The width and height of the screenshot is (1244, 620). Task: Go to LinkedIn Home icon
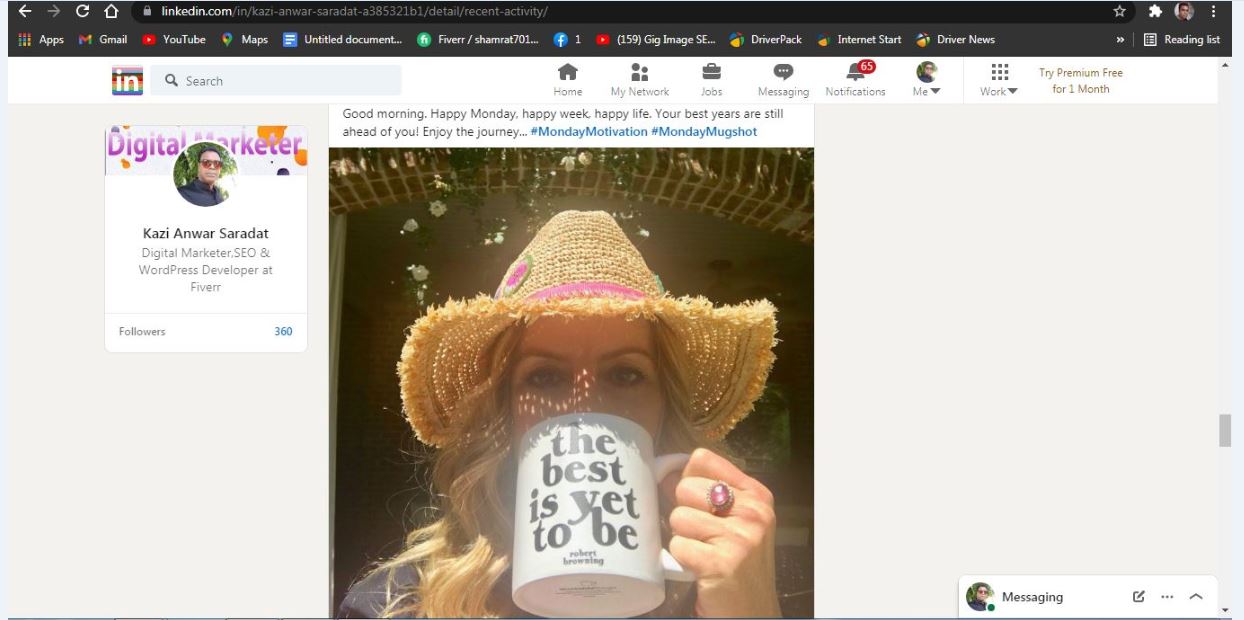coord(567,79)
